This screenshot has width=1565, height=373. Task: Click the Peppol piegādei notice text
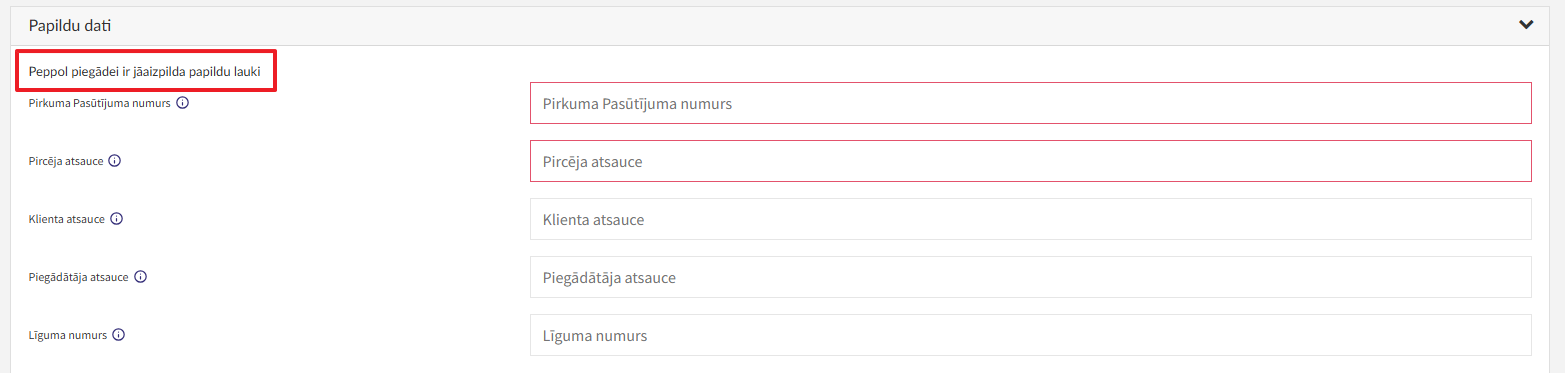(x=145, y=72)
